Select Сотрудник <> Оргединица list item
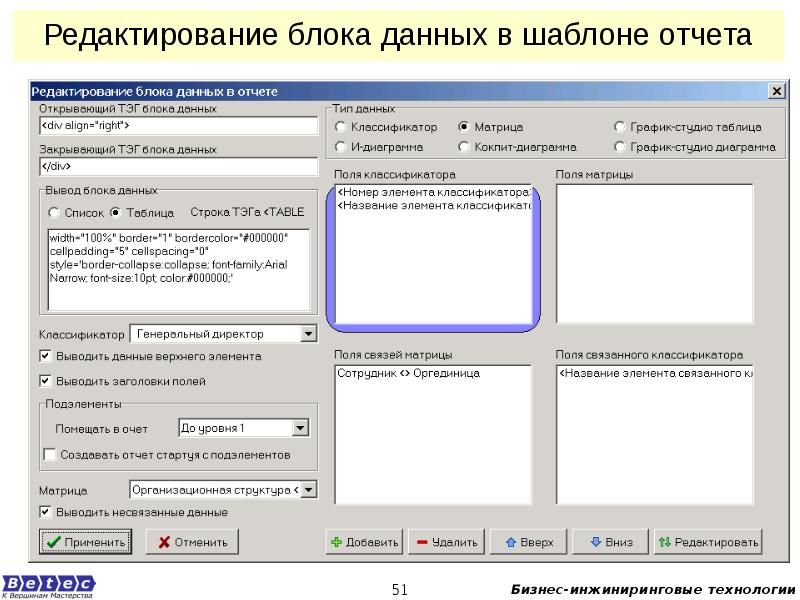This screenshot has width=800, height=600. pos(409,373)
